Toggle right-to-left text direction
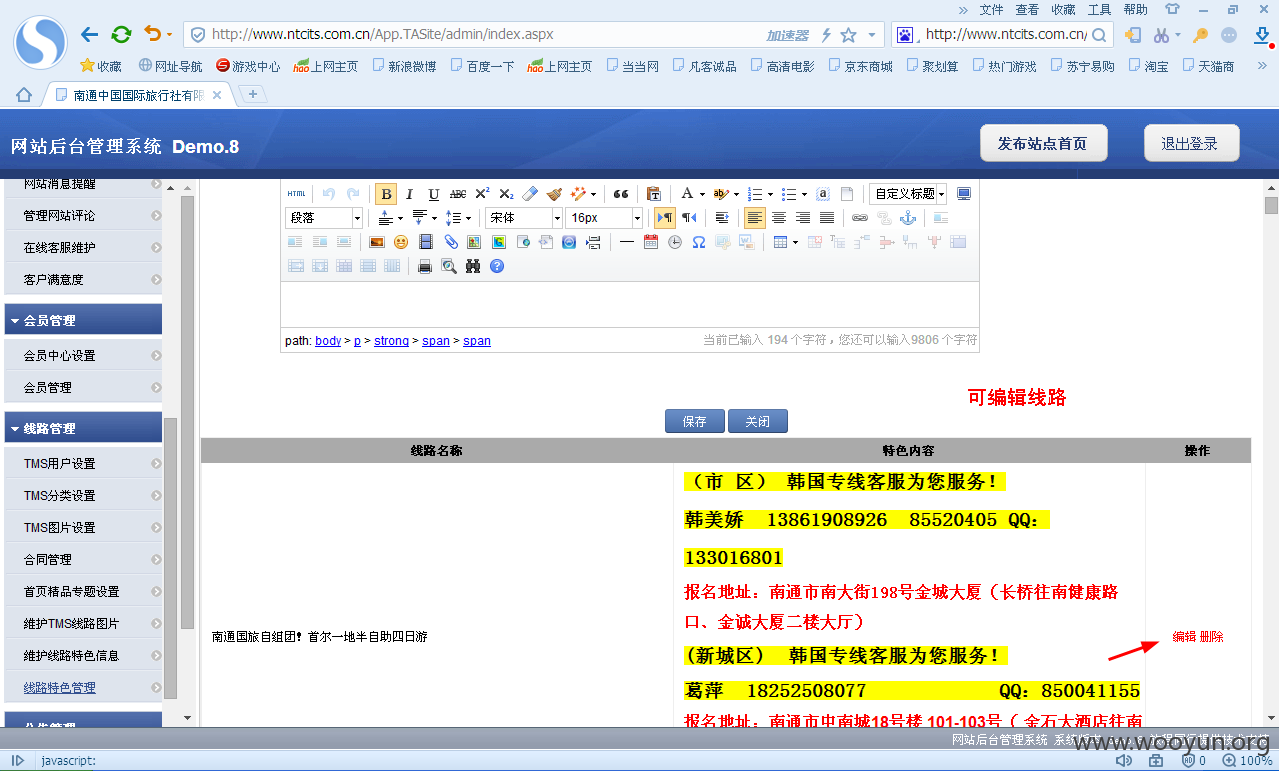This screenshot has height=771, width=1279. 689,218
